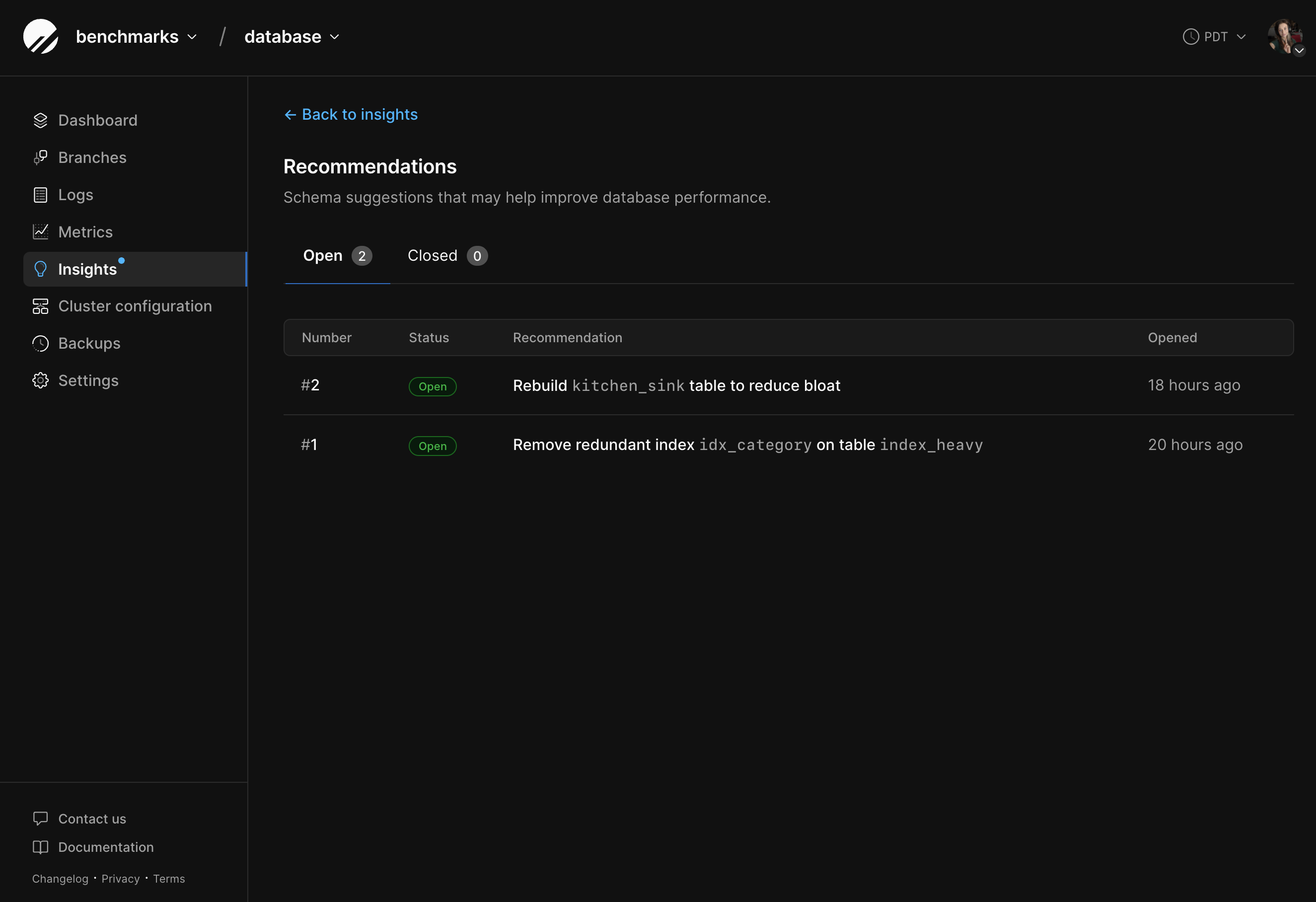Open the benchmarks organization dropdown
This screenshot has width=1316, height=902.
136,36
